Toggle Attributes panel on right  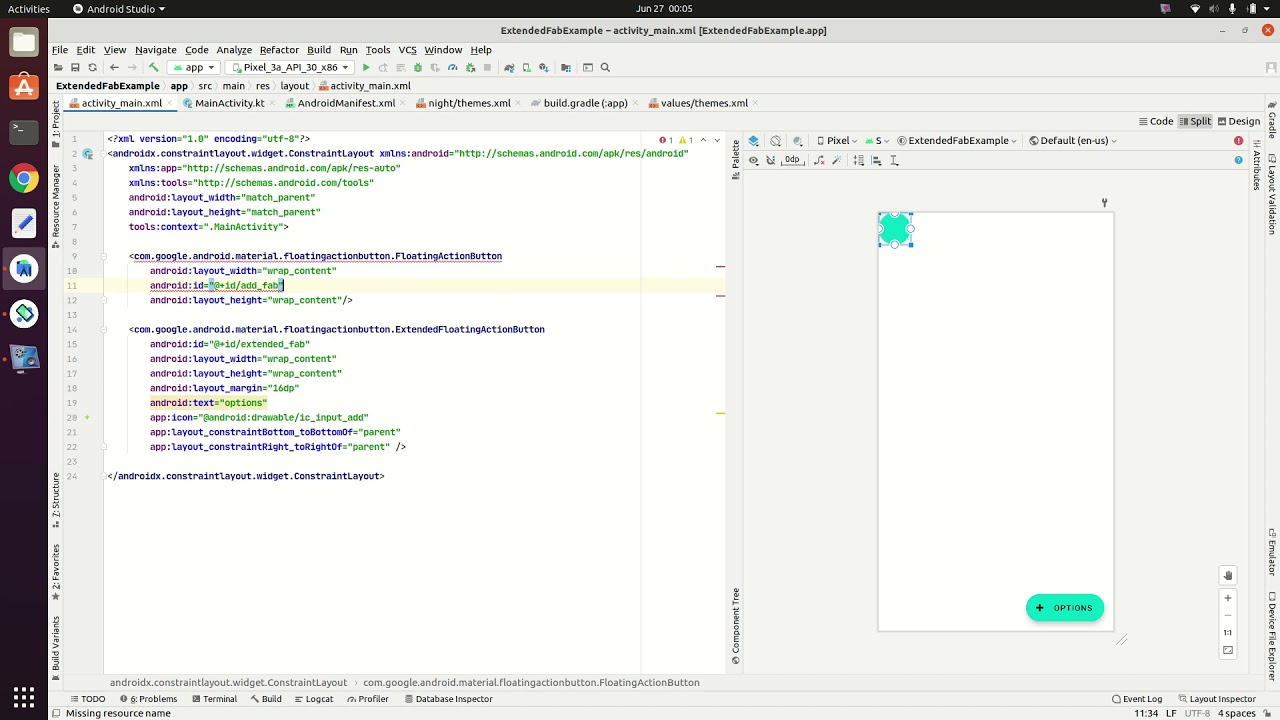tap(1256, 165)
